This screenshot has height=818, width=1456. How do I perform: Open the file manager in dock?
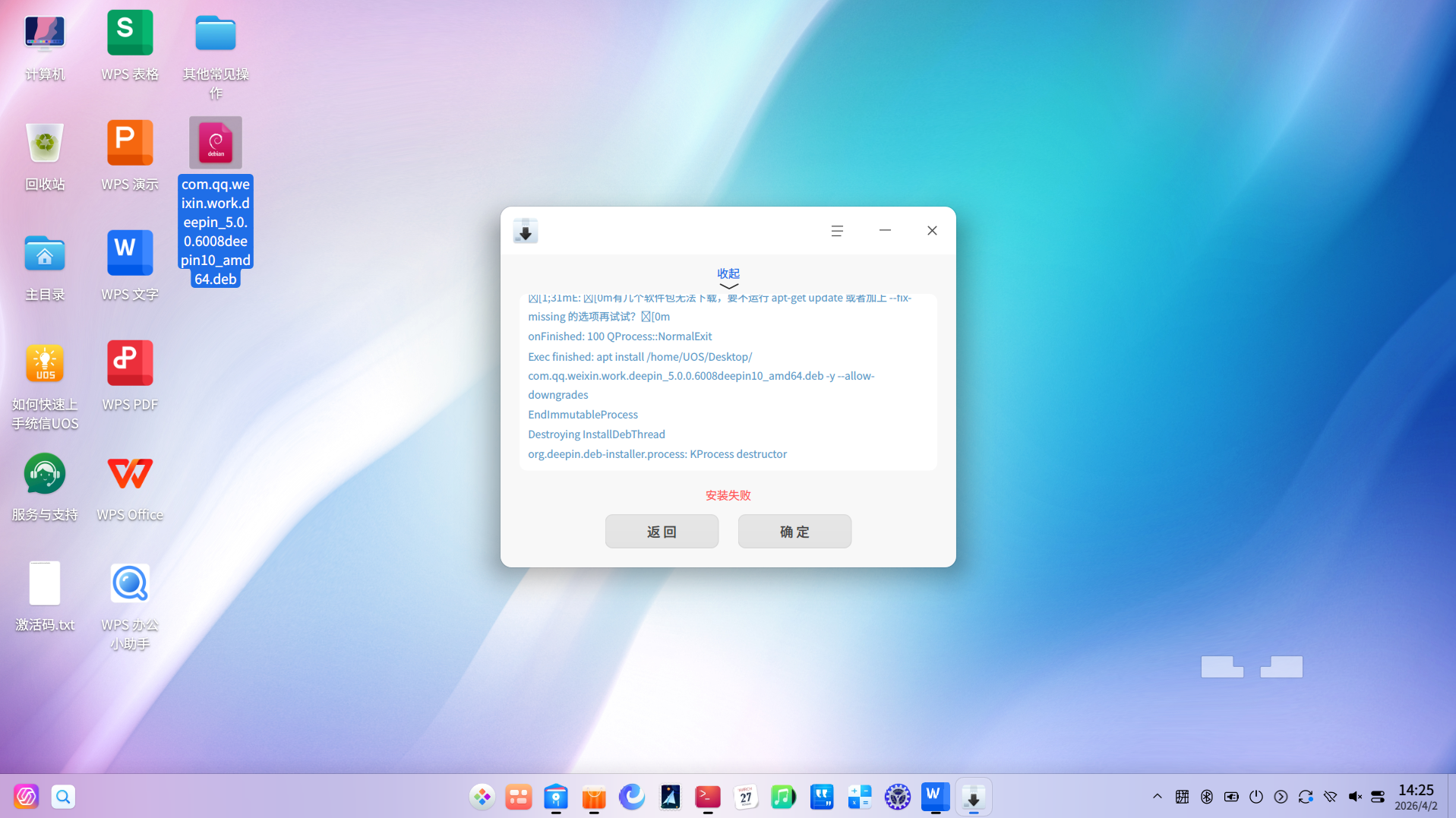point(556,796)
